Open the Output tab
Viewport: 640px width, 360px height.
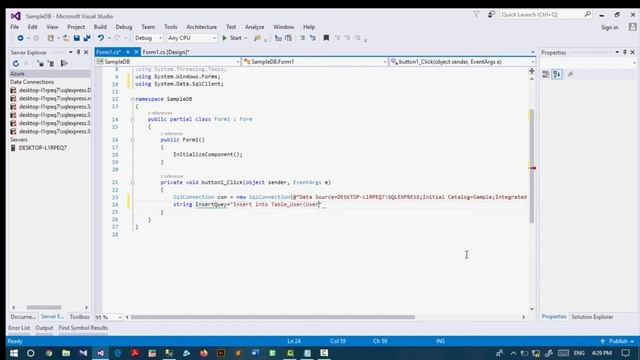pos(44,328)
